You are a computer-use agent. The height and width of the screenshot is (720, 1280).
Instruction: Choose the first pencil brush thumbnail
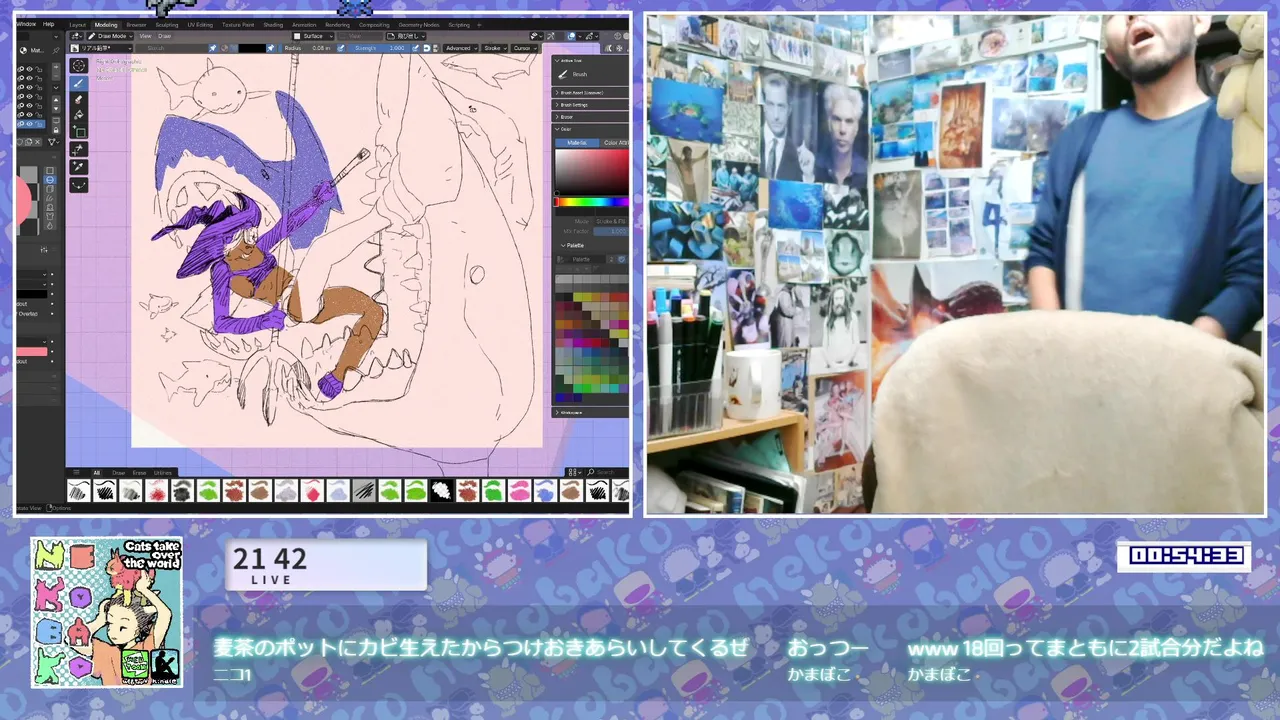[79, 490]
